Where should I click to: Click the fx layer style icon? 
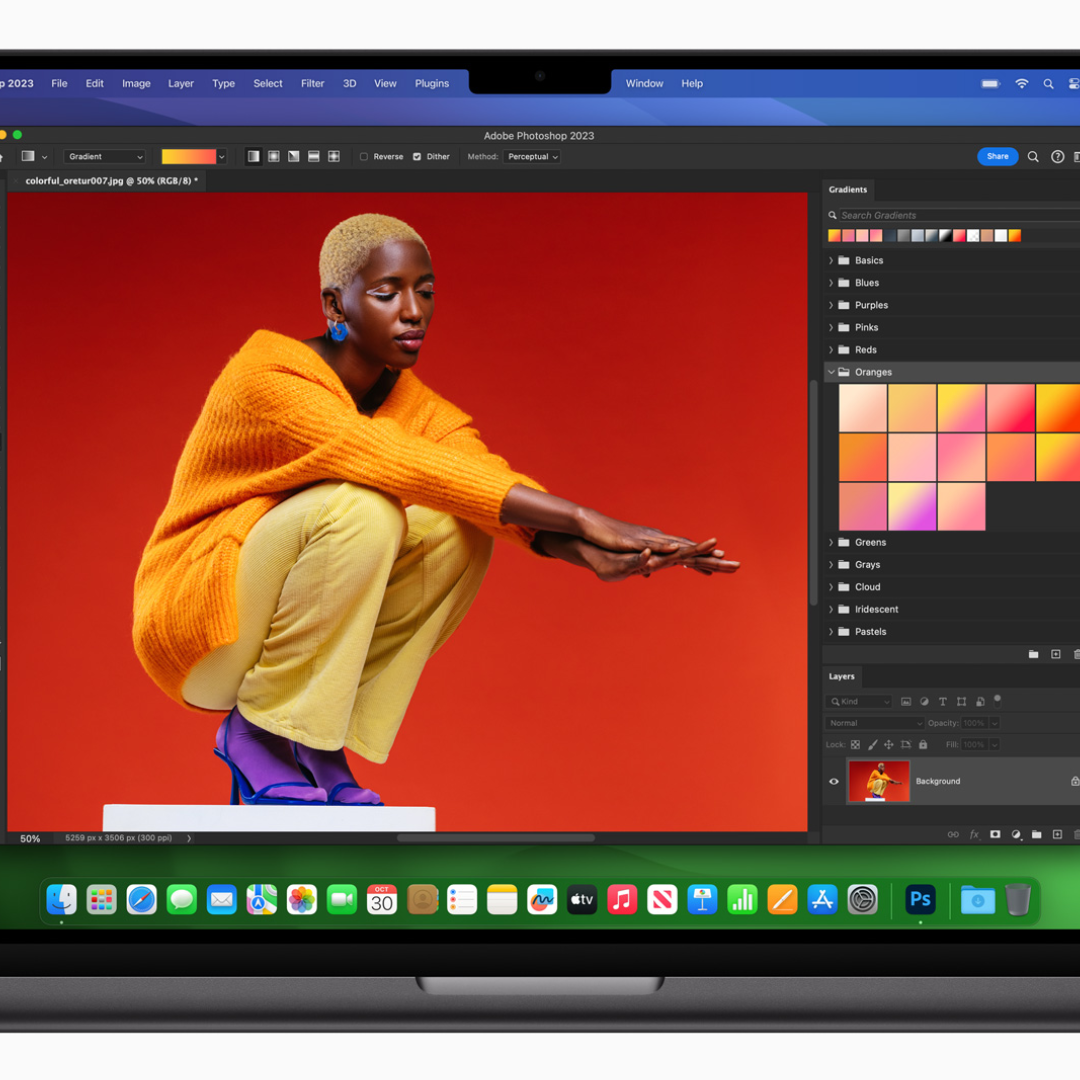point(974,834)
